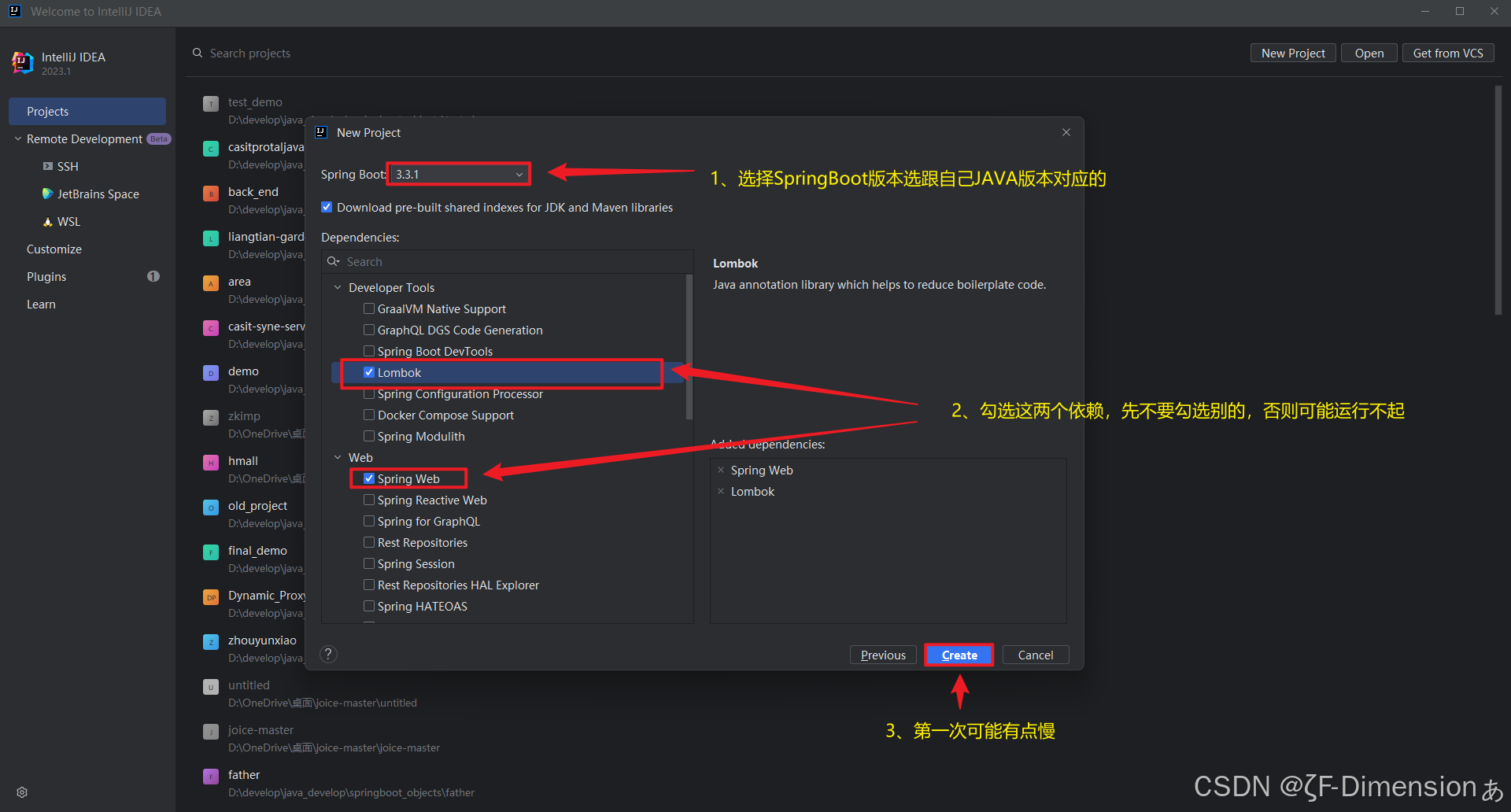This screenshot has width=1511, height=812.
Task: Click the father project icon
Action: coord(211,777)
